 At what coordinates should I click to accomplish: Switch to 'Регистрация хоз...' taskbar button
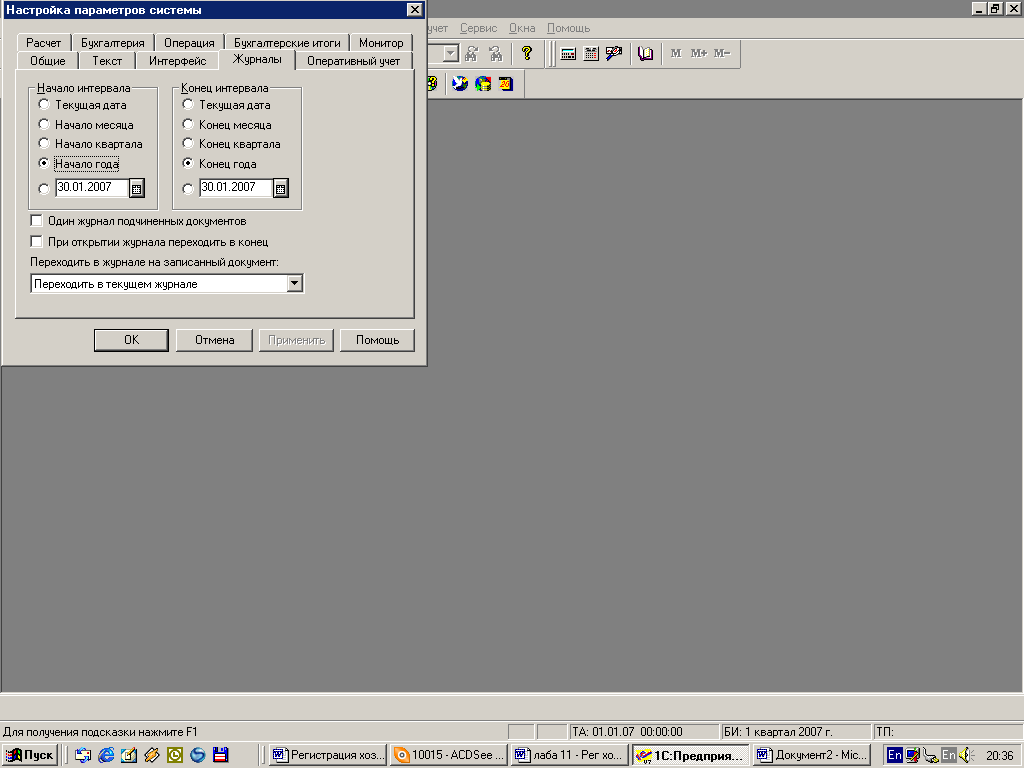pos(328,755)
